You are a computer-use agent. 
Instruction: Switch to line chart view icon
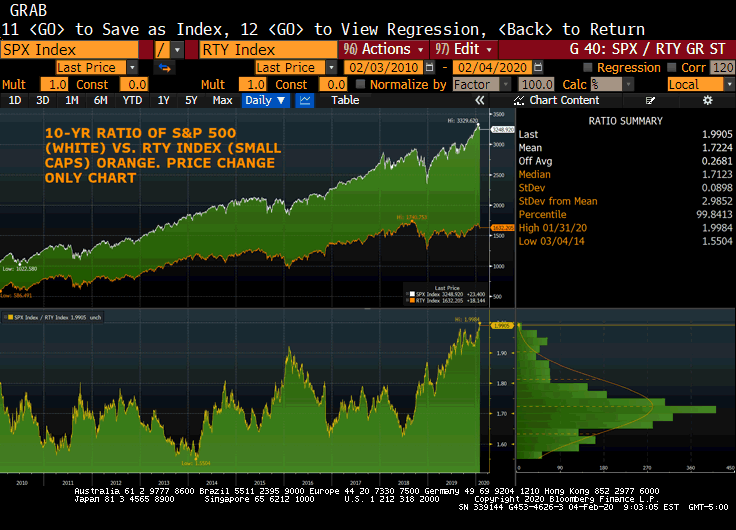coord(305,100)
